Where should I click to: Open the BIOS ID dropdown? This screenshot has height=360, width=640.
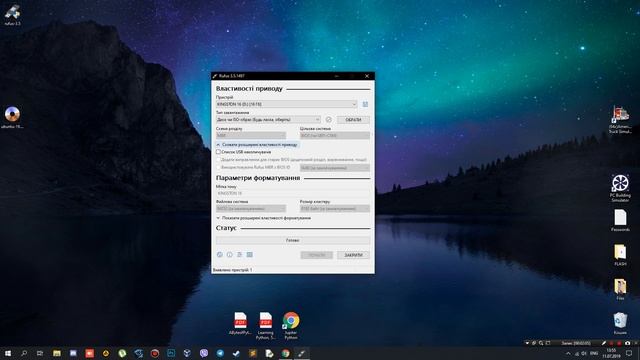335,168
